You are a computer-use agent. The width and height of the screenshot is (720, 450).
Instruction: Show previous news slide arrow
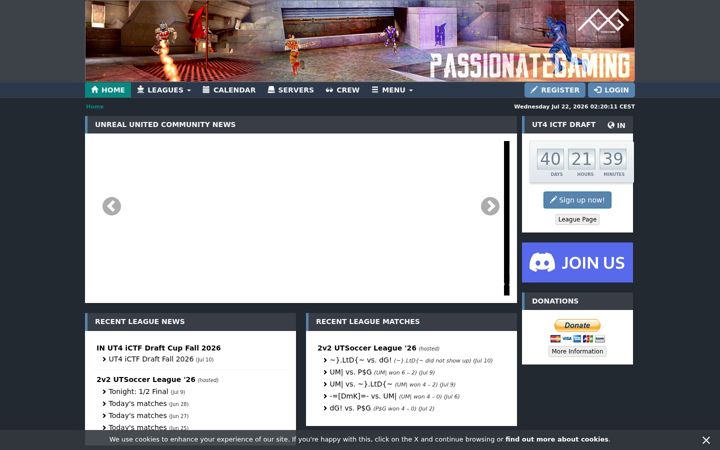112,206
